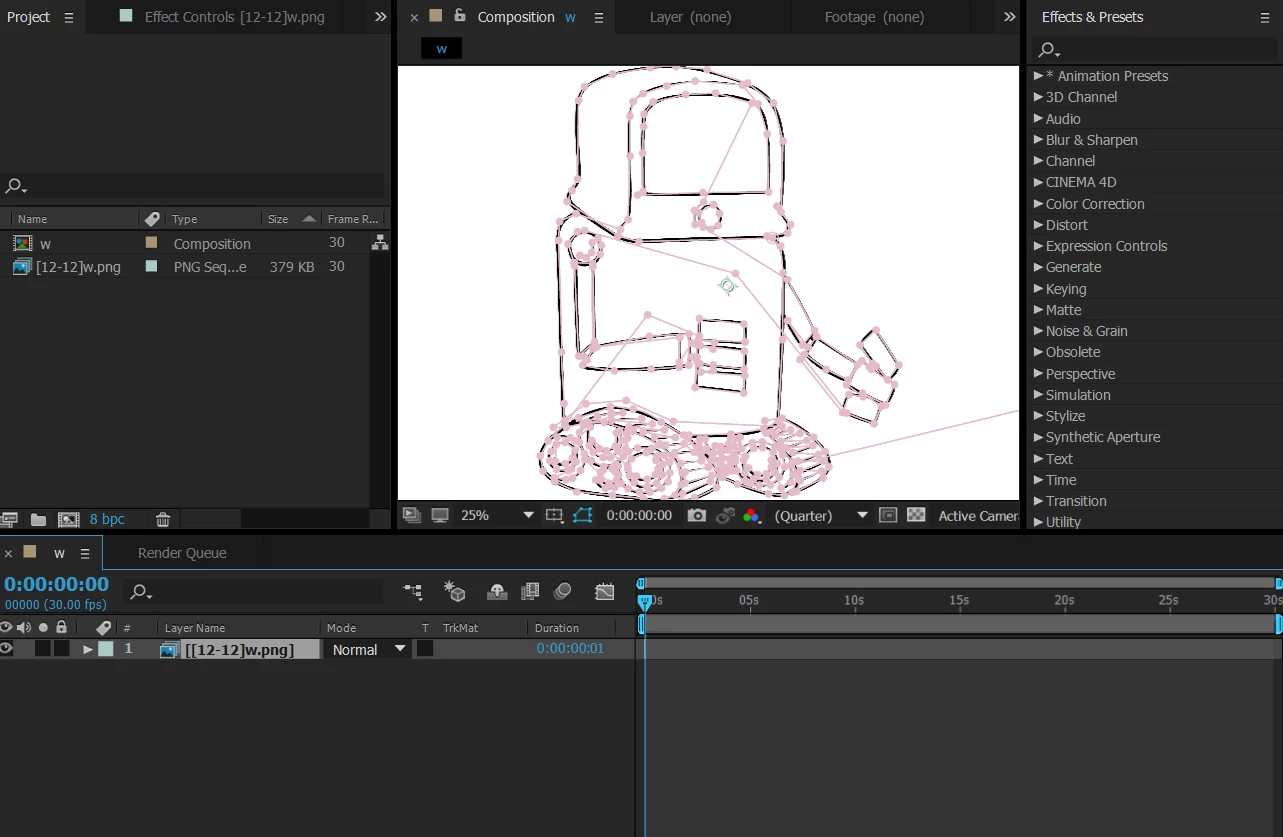The width and height of the screenshot is (1283, 837).
Task: Hide the [12-12]w.png layer with eye
Action: (x=7, y=649)
